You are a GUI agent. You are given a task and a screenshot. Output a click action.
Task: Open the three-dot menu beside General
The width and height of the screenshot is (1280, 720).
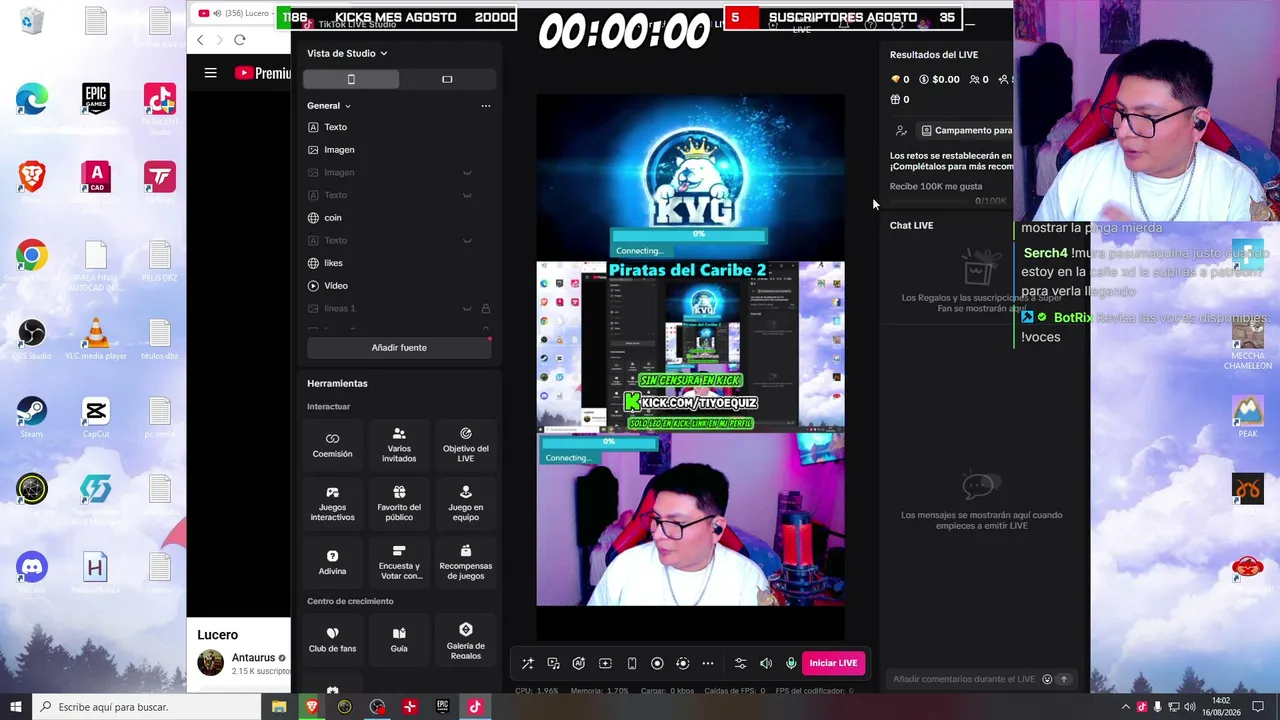(486, 105)
